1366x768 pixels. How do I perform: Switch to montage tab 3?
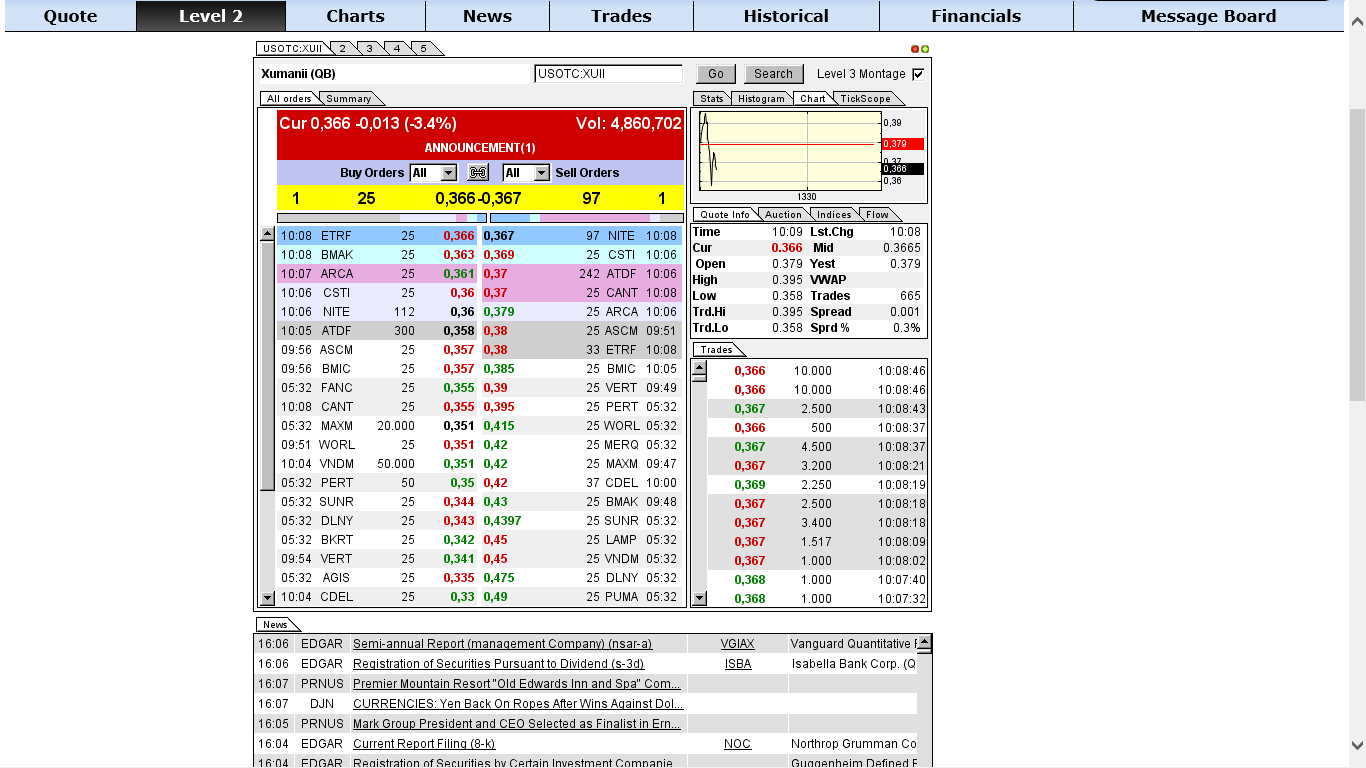(369, 49)
